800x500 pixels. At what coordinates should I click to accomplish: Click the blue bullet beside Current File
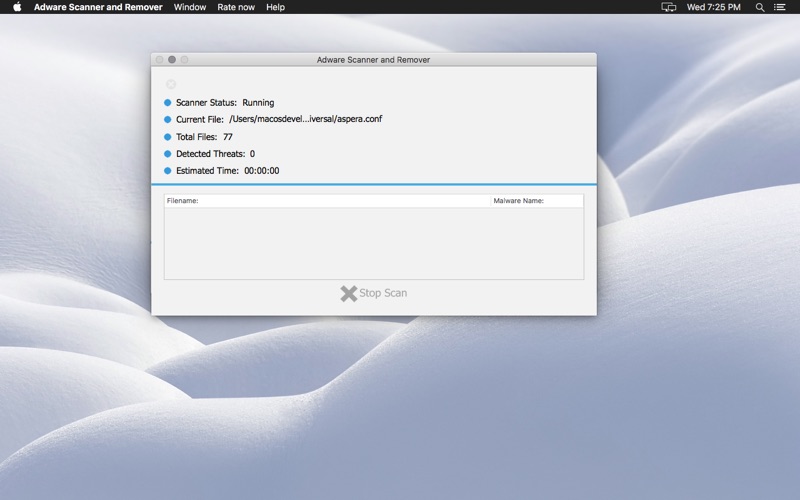coord(167,119)
